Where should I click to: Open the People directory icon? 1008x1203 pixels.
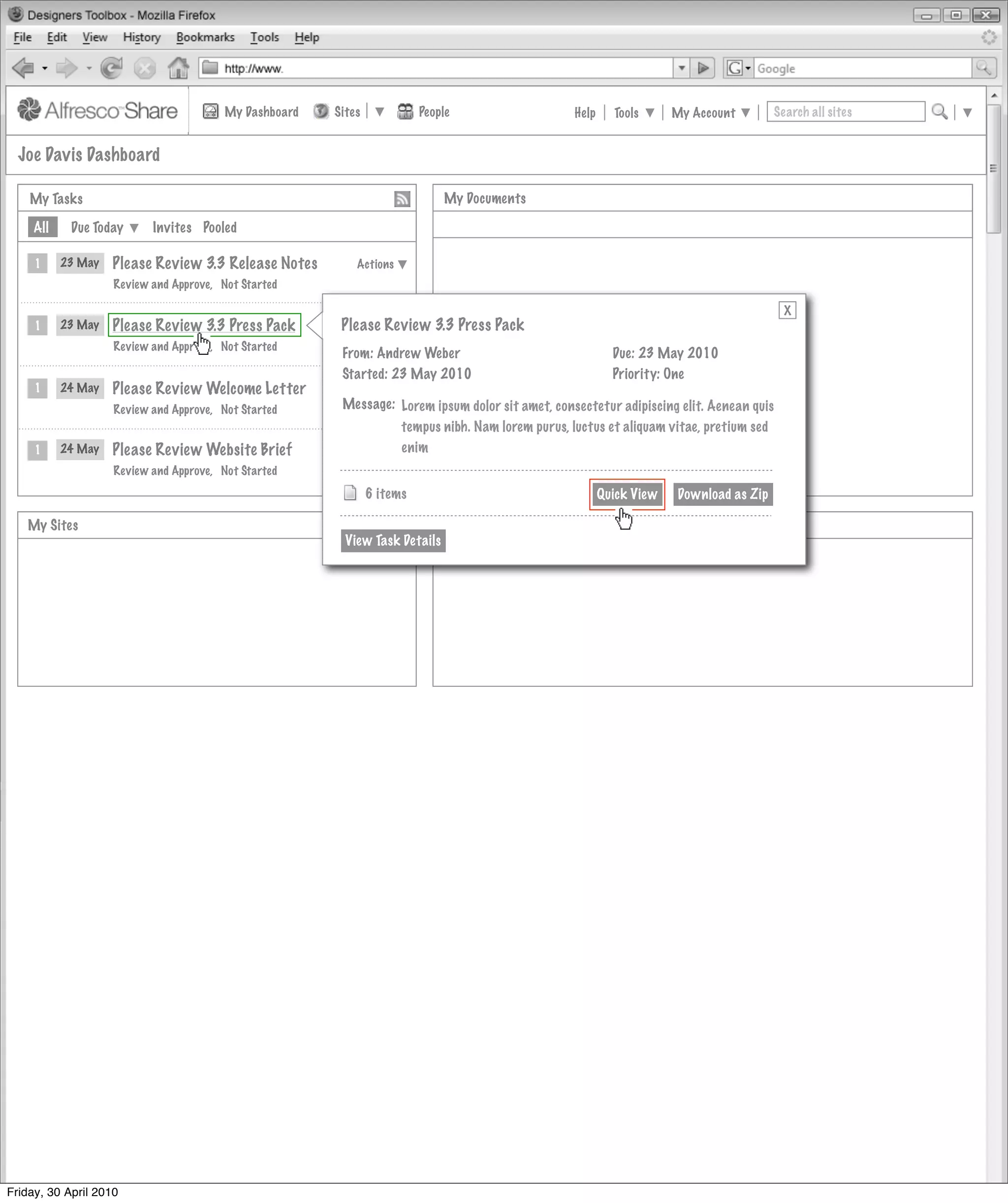(x=405, y=112)
